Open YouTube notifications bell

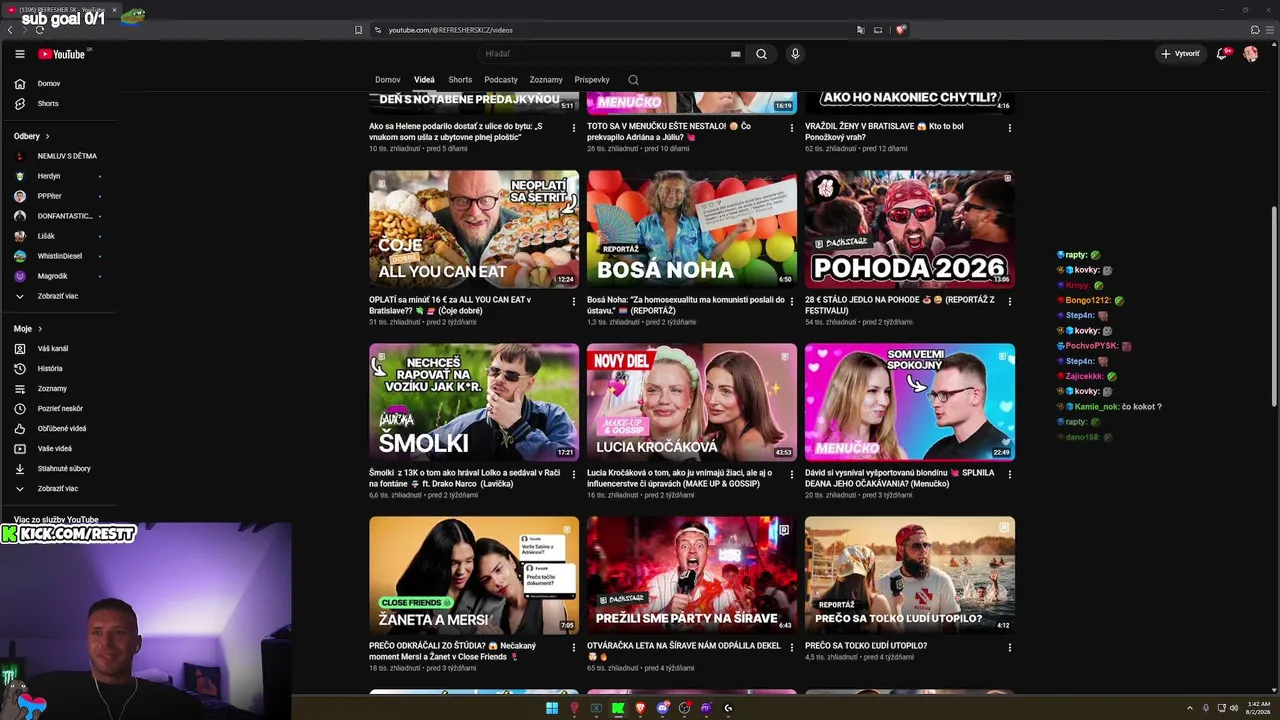(1222, 54)
